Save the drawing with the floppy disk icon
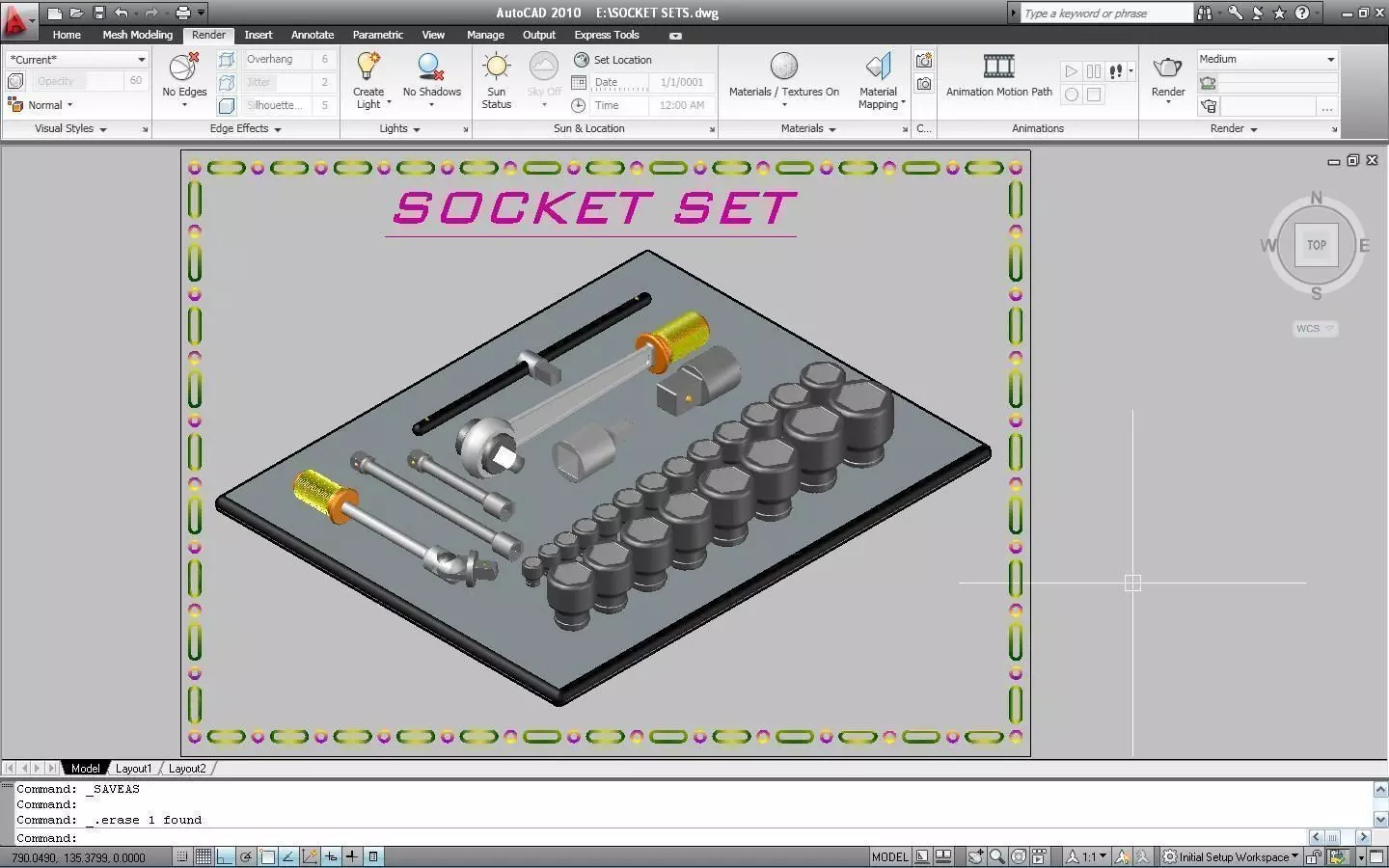 [x=98, y=14]
